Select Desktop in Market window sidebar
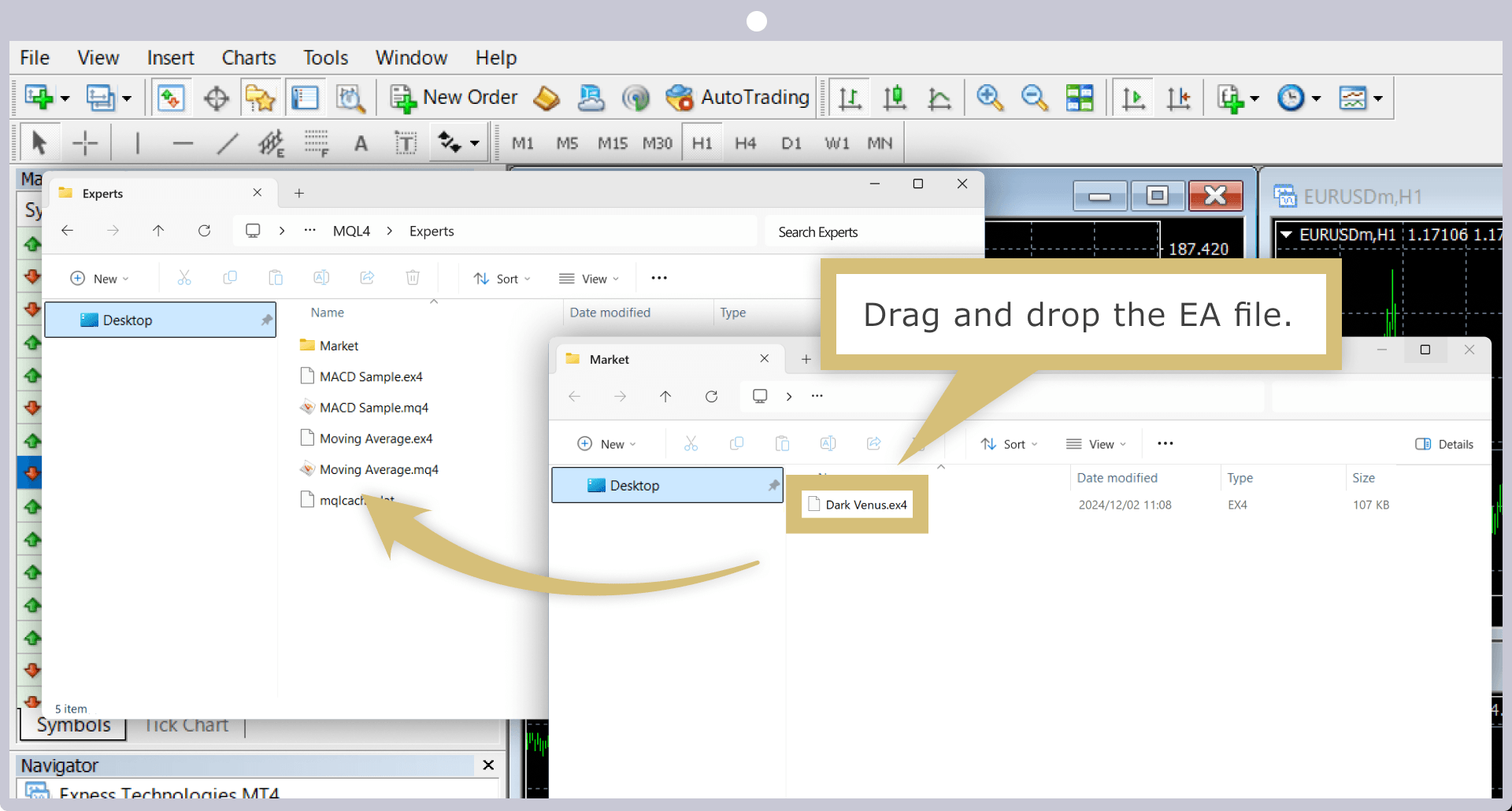Image resolution: width=1512 pixels, height=811 pixels. tap(667, 485)
